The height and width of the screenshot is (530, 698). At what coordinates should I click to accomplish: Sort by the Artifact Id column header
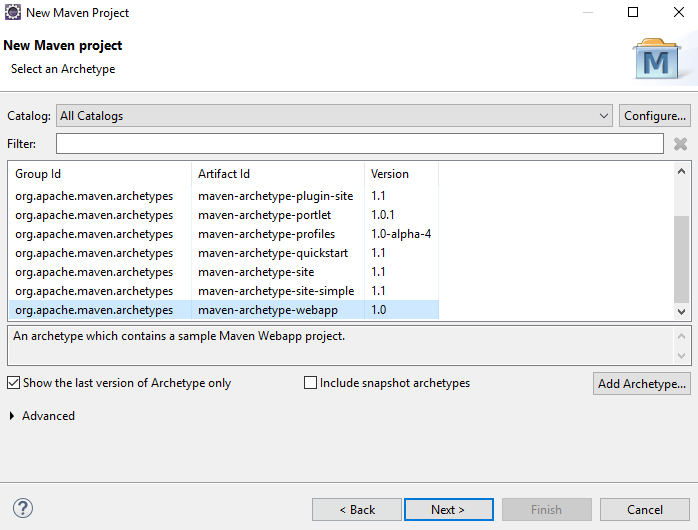point(278,174)
